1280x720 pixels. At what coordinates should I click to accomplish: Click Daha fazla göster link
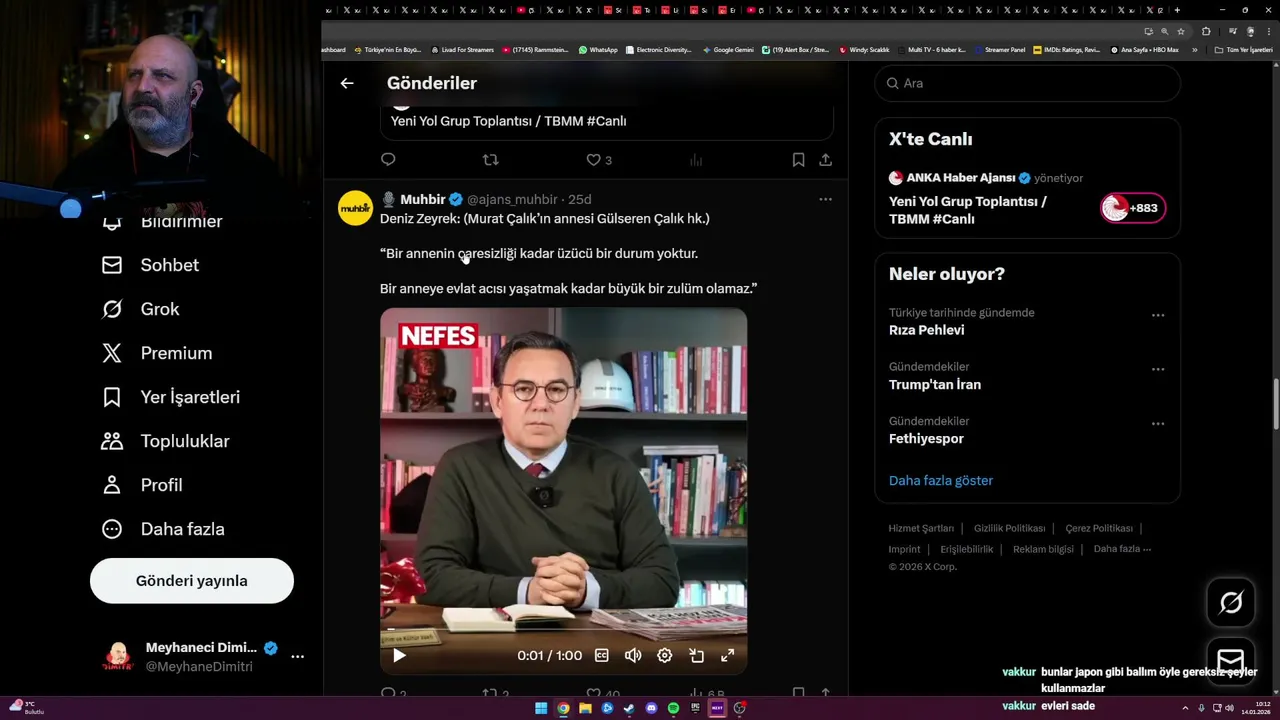tap(941, 481)
